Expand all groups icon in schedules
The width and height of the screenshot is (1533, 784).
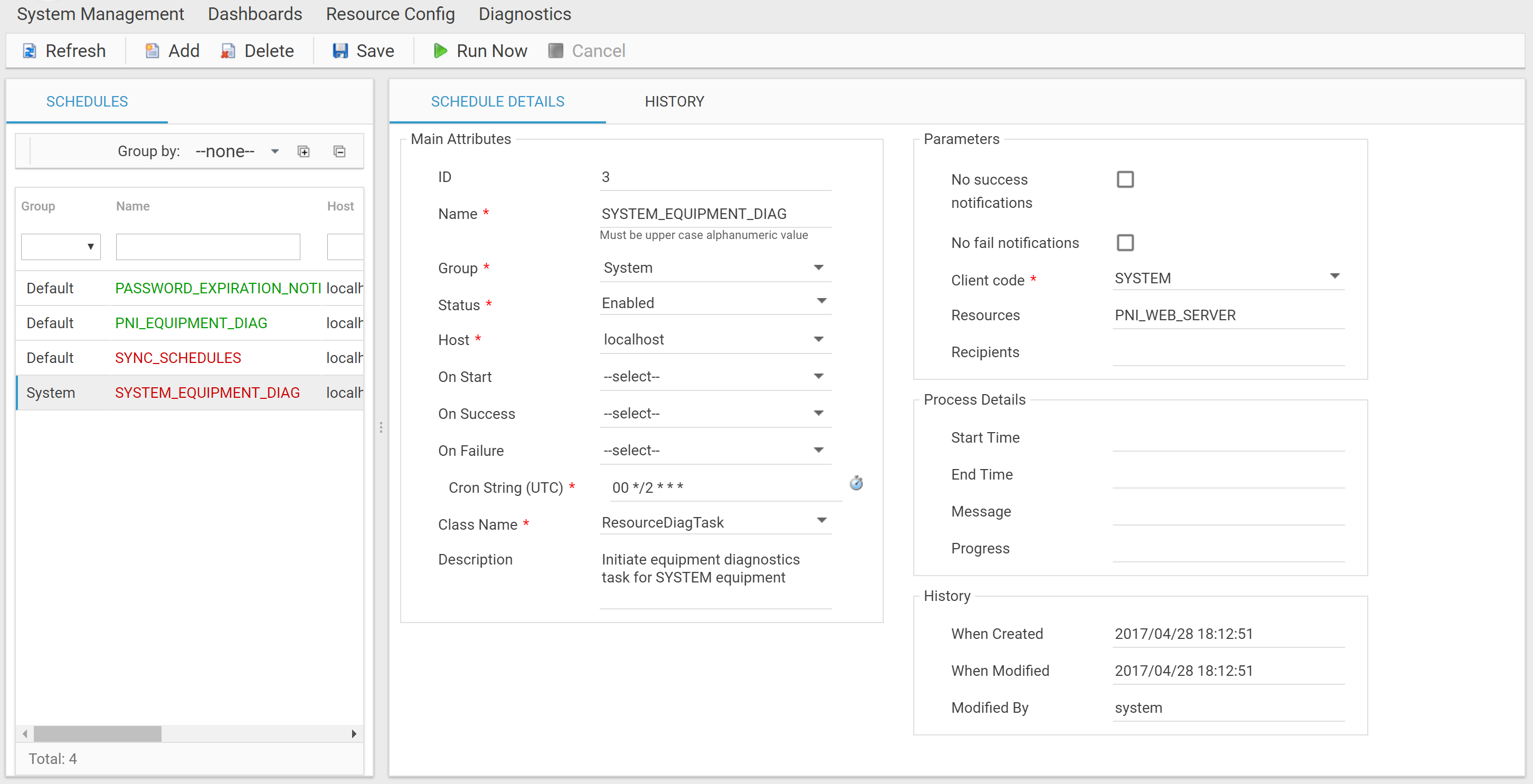point(304,152)
